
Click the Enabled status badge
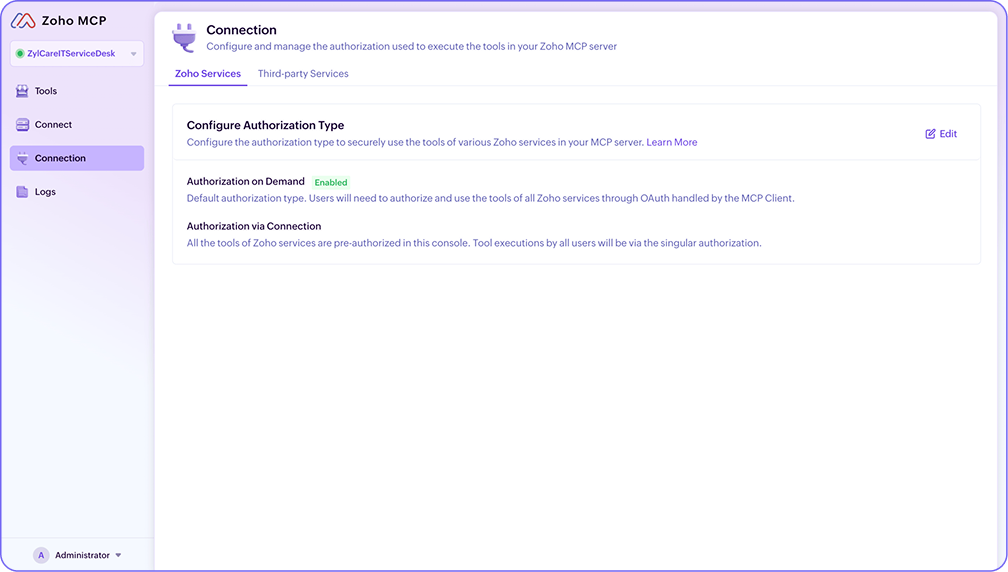point(330,182)
